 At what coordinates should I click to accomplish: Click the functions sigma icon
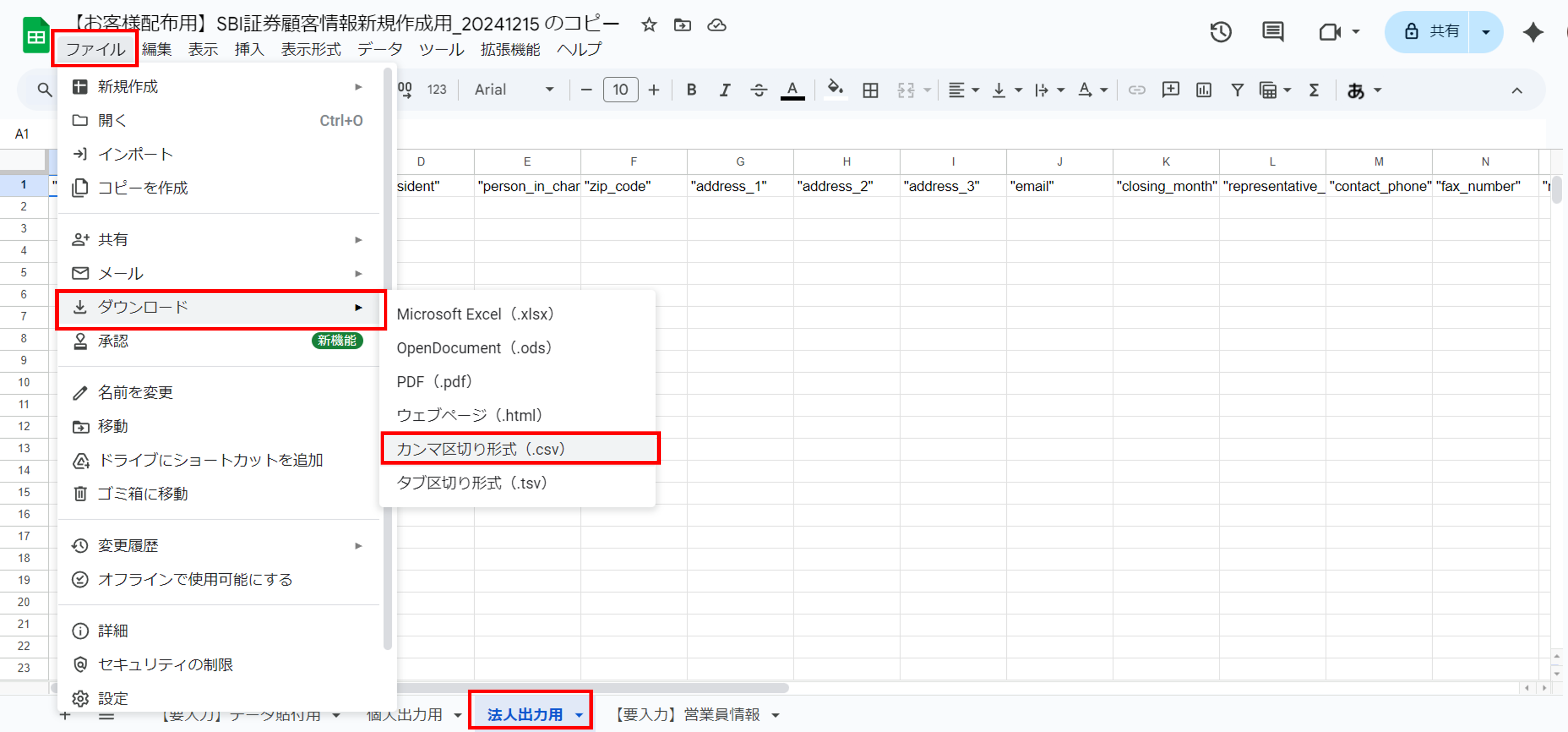tap(1314, 90)
